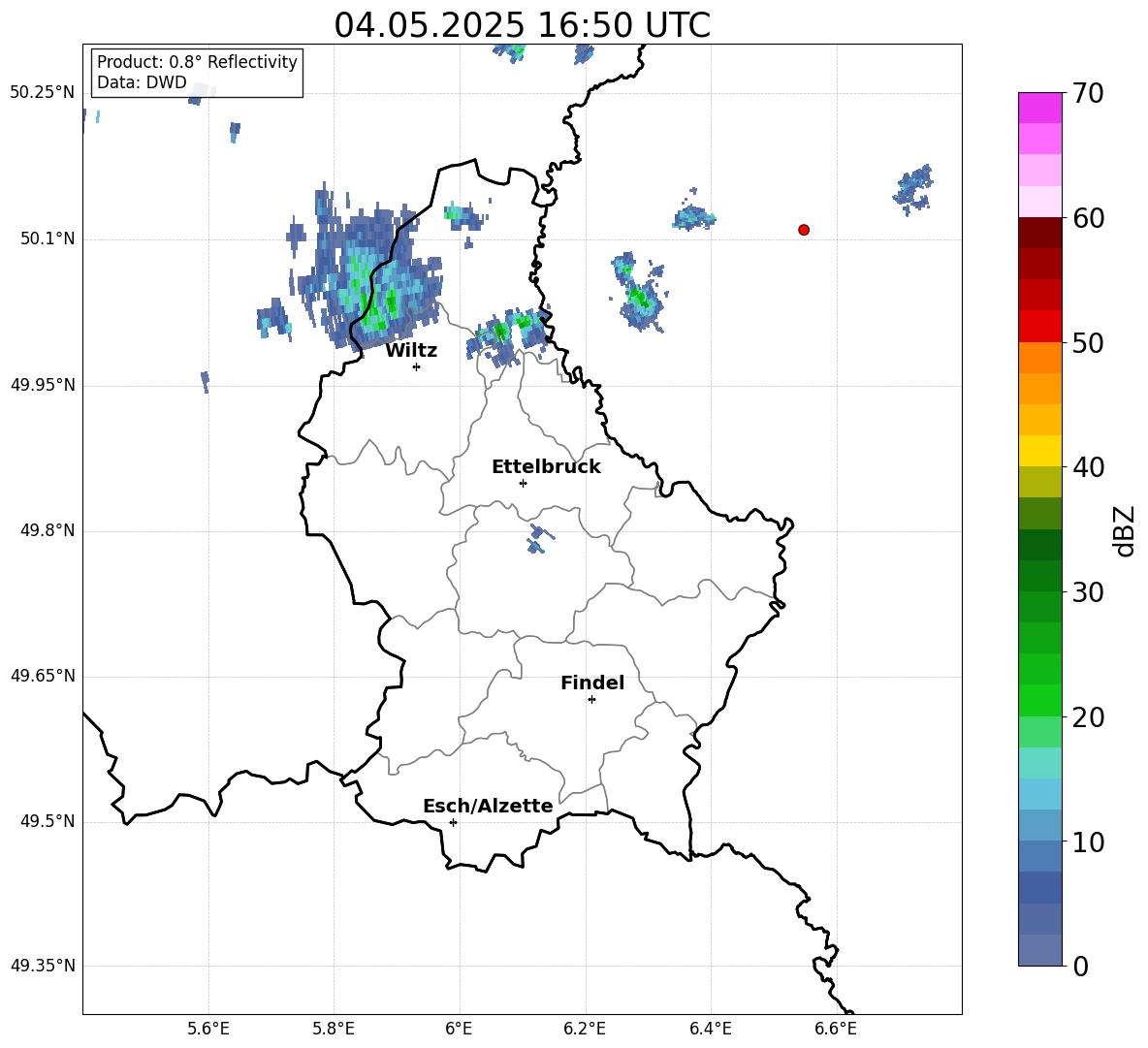
Task: Click the 60 tick label on colorbar
Action: pos(1088,218)
